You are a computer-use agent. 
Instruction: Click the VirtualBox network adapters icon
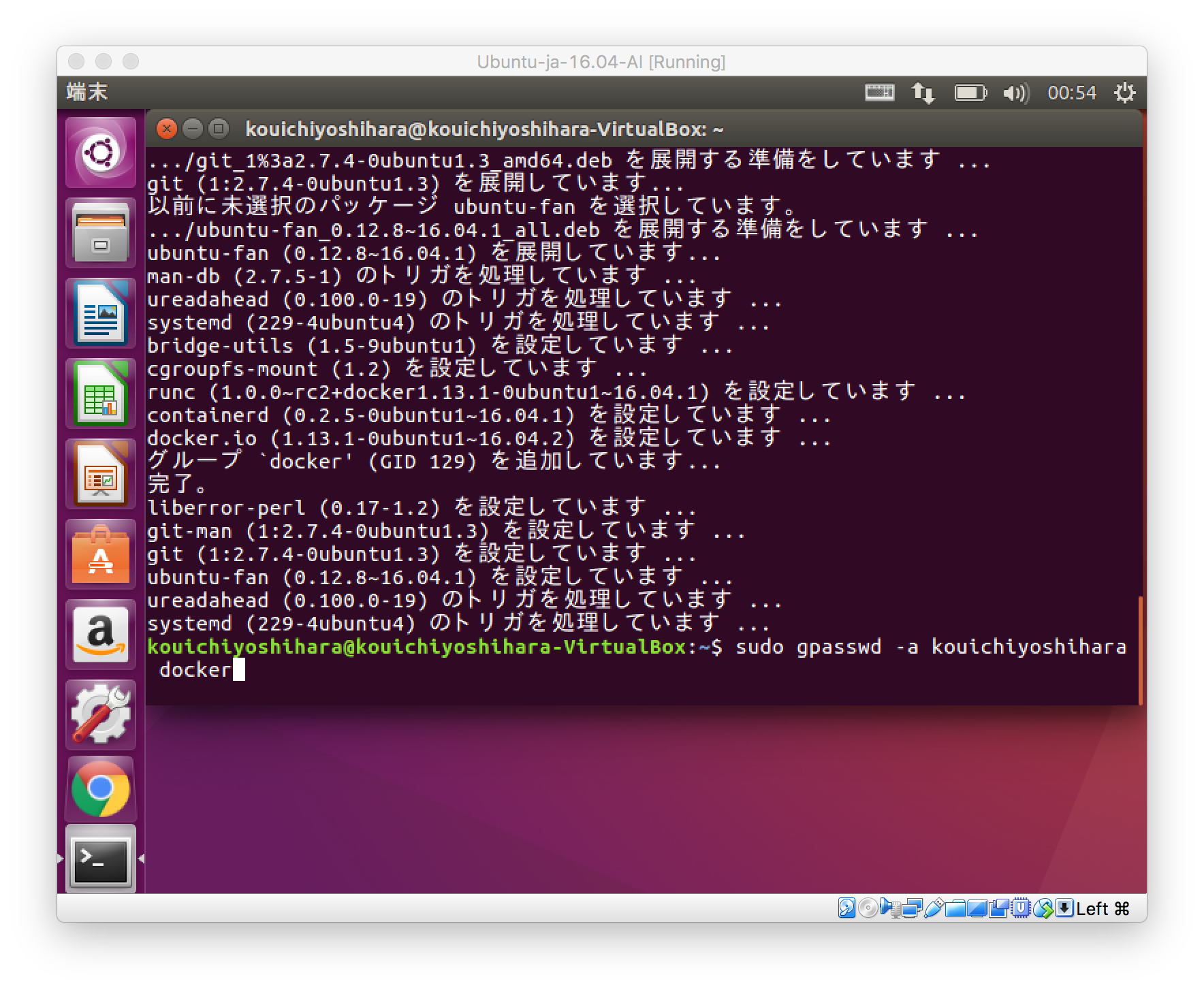click(910, 908)
